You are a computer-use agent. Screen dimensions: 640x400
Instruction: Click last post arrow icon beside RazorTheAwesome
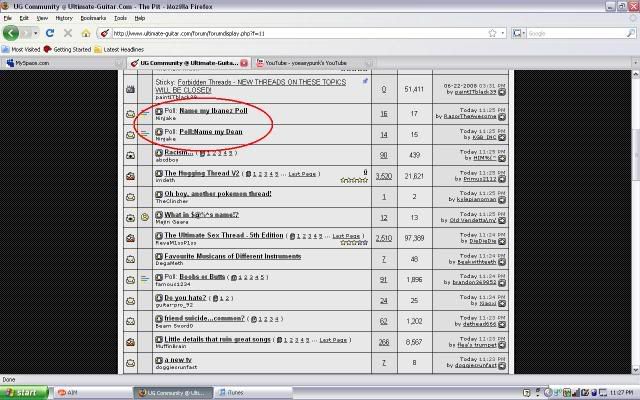(502, 117)
